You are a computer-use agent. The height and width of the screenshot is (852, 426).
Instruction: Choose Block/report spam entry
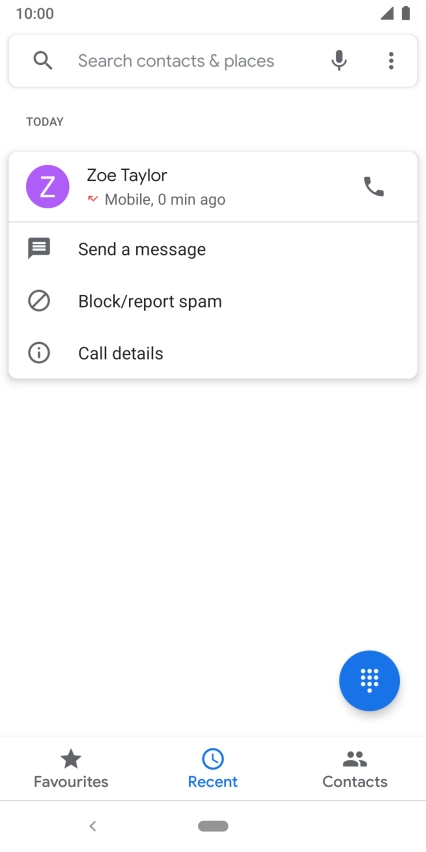(213, 301)
